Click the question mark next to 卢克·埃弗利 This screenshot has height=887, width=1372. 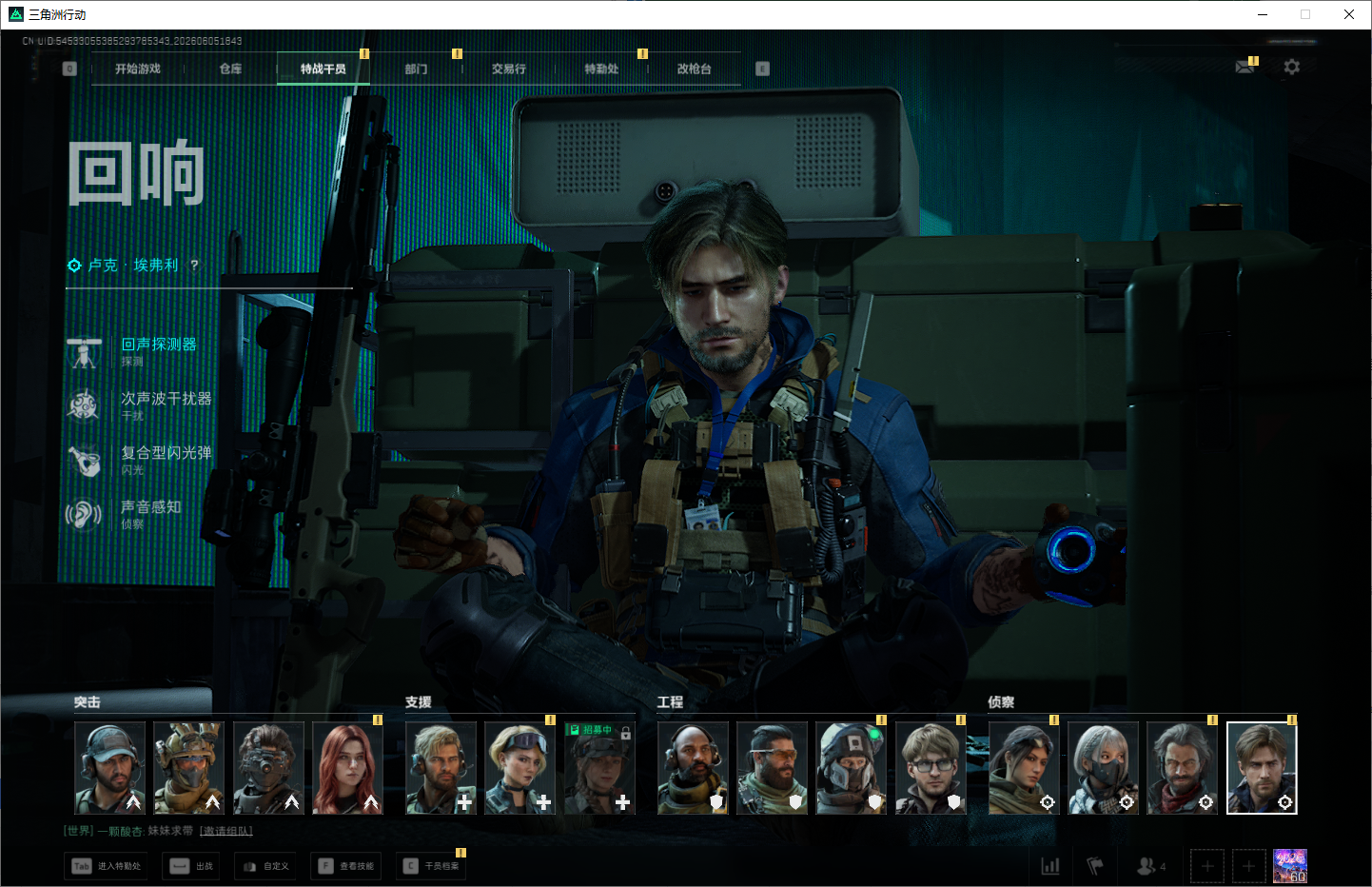(194, 266)
